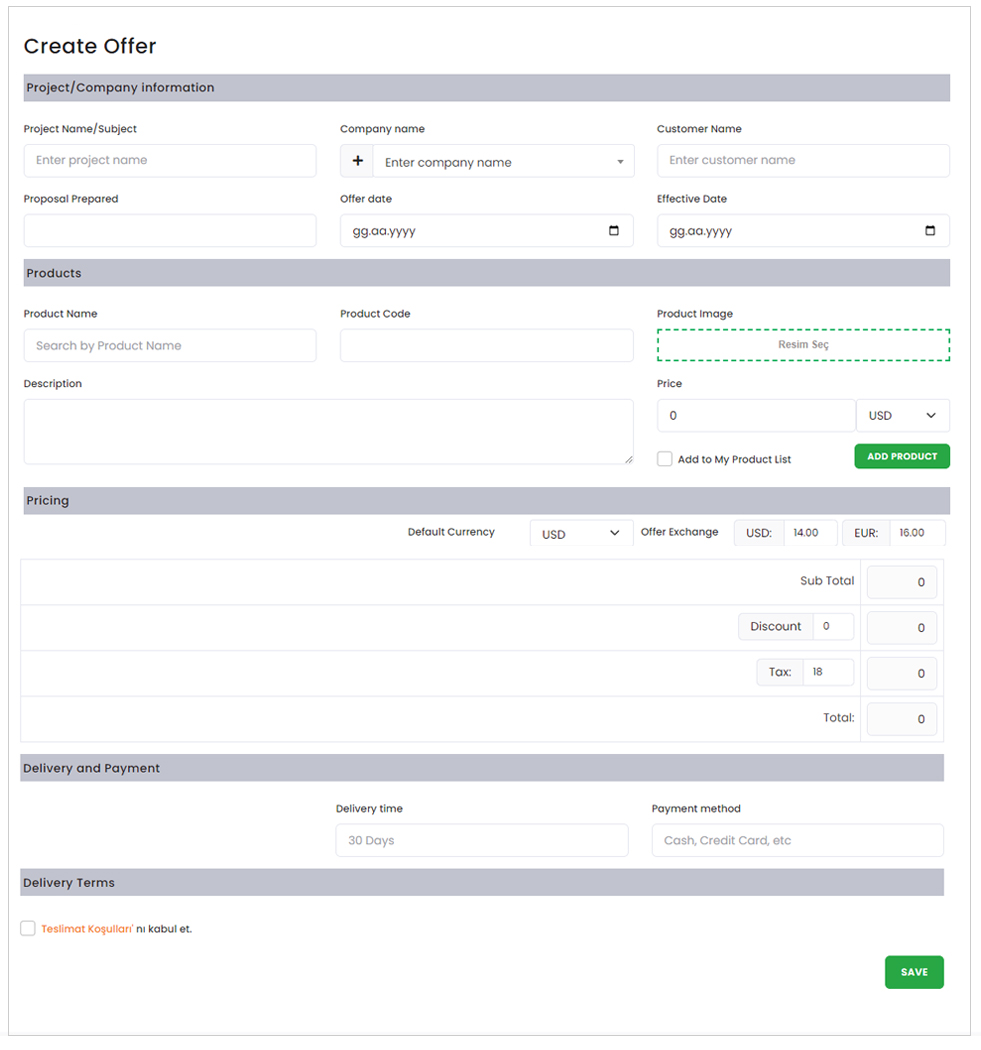Click the Resim Seç image upload area
981x1050 pixels.
coord(803,345)
